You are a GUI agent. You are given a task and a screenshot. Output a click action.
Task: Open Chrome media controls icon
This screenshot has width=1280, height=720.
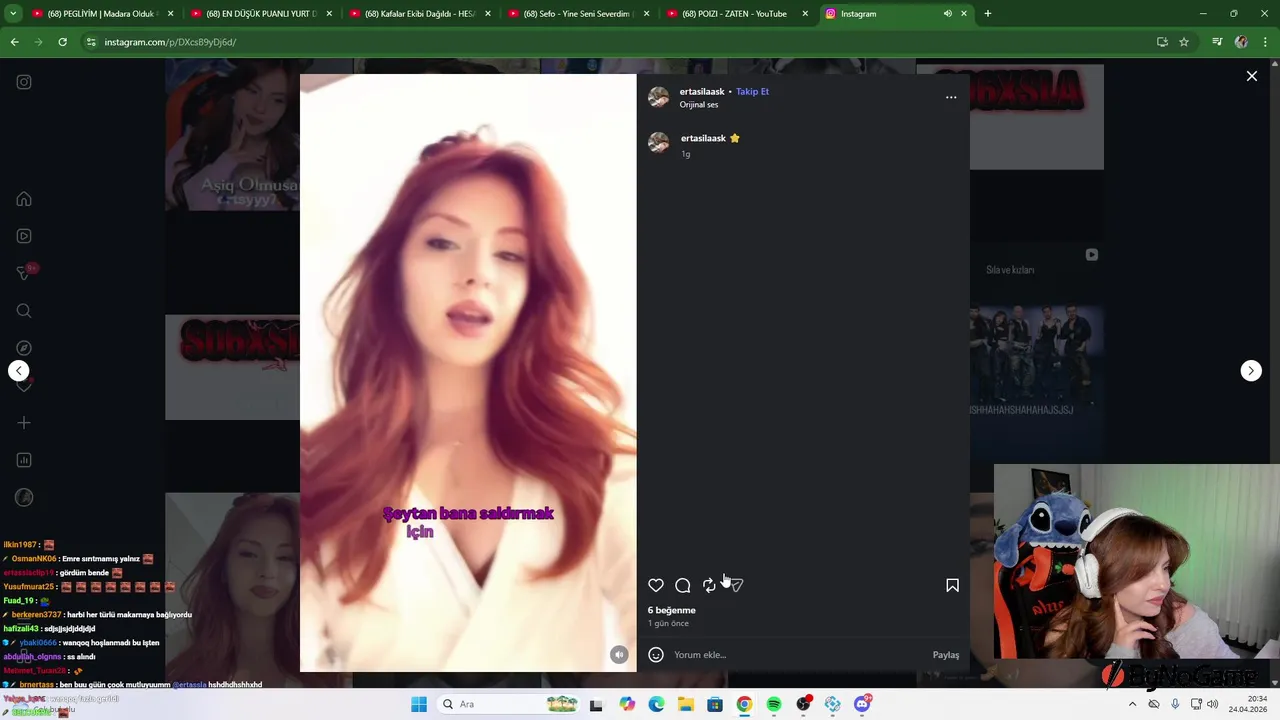tap(1217, 42)
